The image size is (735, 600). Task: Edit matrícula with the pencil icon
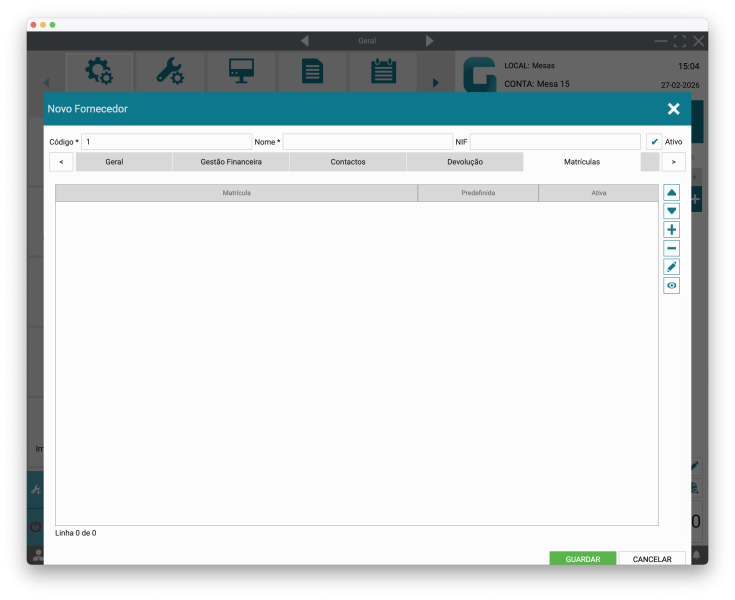click(671, 267)
